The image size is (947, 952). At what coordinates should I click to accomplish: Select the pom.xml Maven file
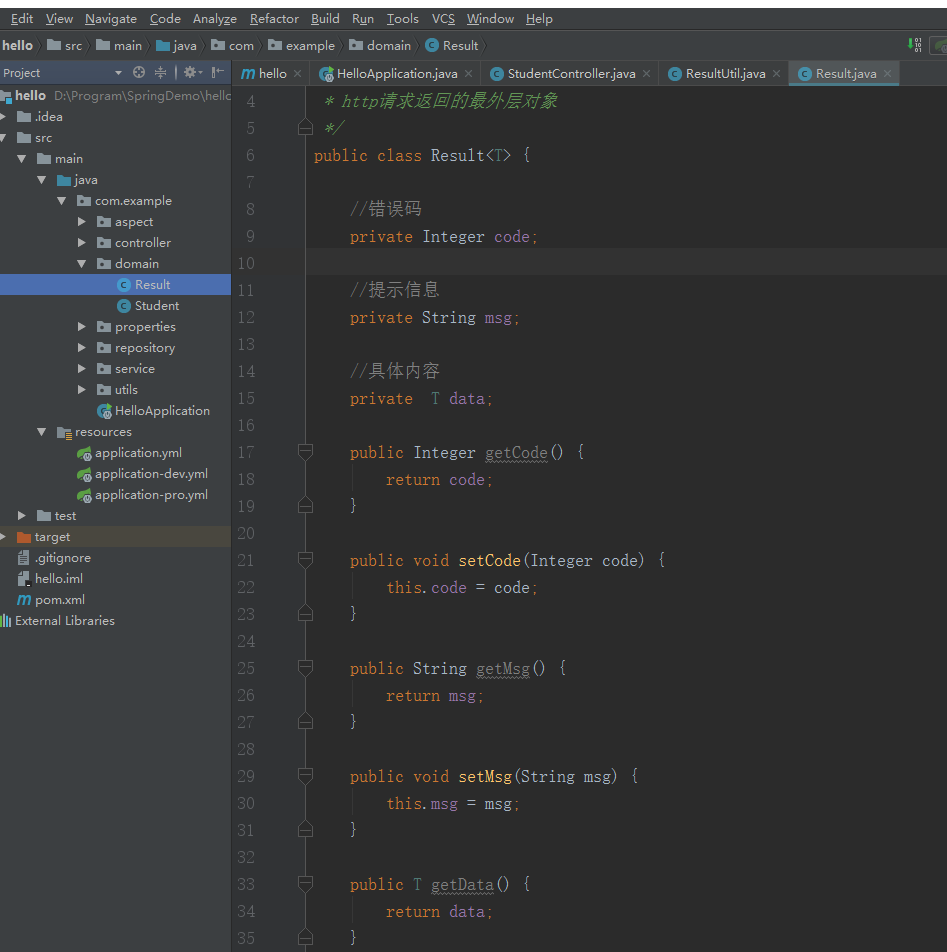point(59,600)
